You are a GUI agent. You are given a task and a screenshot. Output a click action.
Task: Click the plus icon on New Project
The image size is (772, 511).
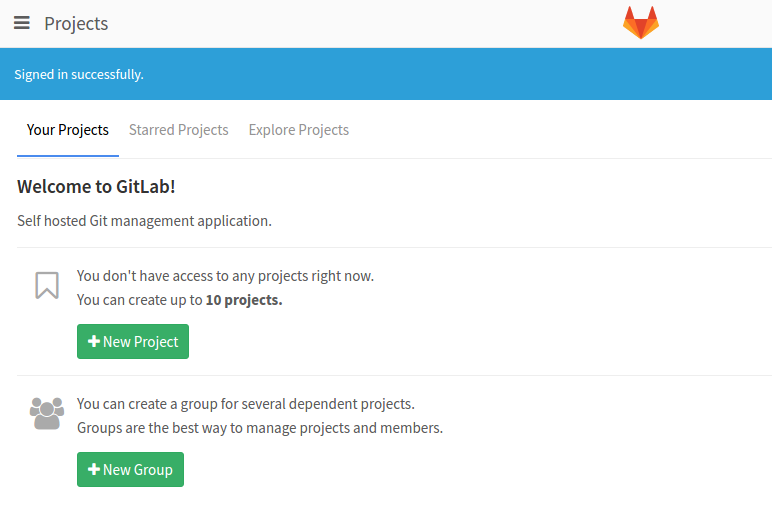point(94,341)
